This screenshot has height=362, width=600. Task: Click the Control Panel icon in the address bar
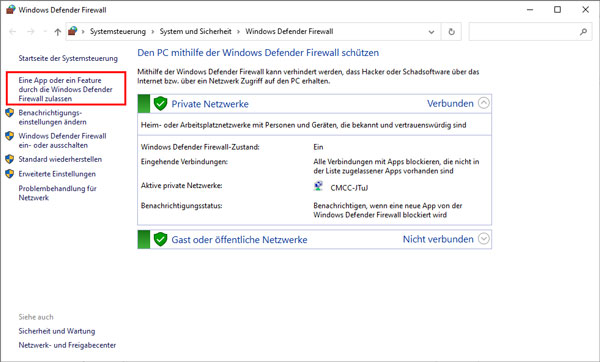pyautogui.click(x=73, y=31)
